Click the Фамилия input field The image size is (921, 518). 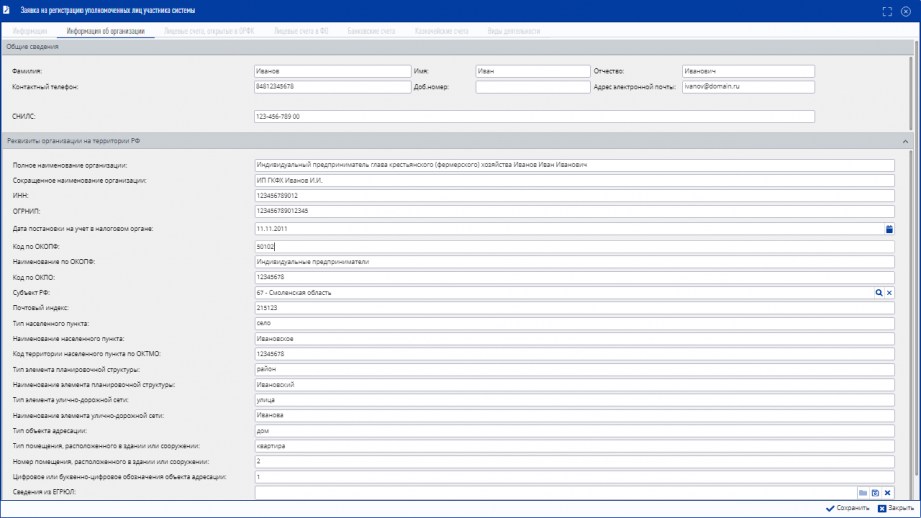click(x=332, y=71)
